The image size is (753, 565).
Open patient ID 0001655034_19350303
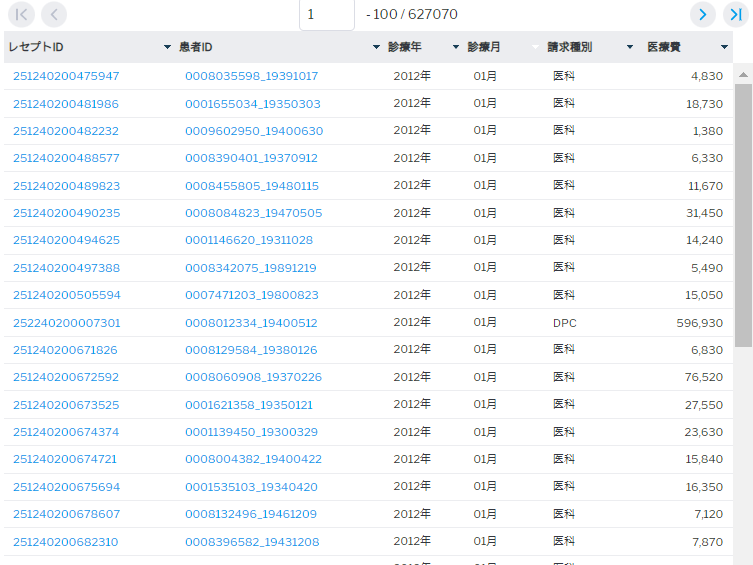coord(252,104)
